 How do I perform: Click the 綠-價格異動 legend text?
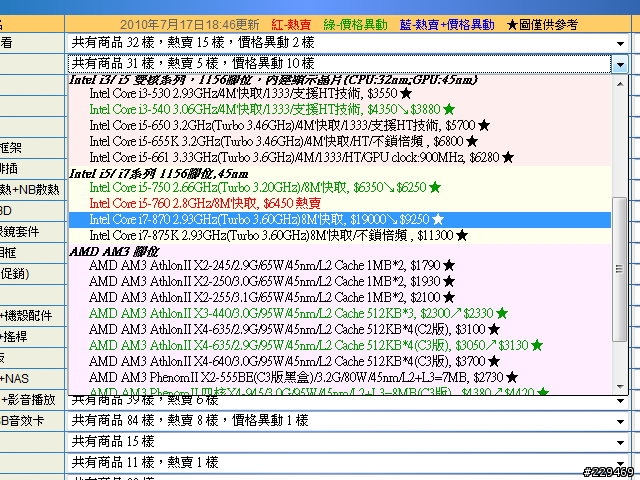click(x=355, y=25)
